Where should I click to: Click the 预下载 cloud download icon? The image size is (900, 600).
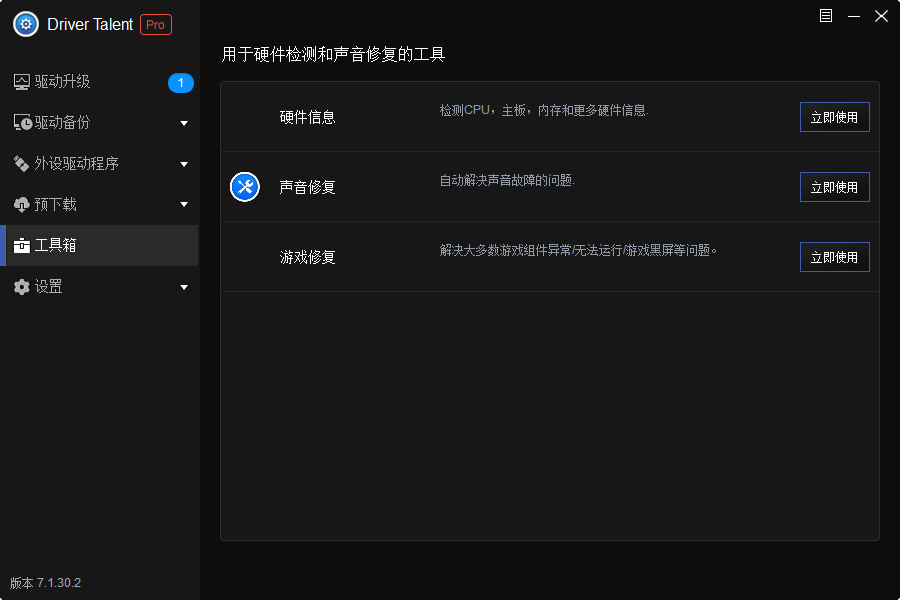(22, 205)
